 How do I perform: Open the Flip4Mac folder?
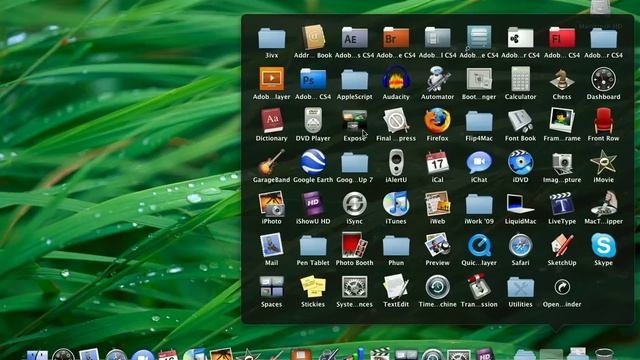479,121
